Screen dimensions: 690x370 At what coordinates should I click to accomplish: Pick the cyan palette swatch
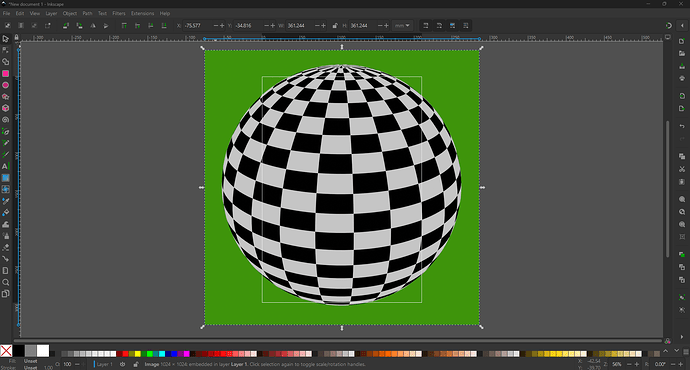click(162, 353)
